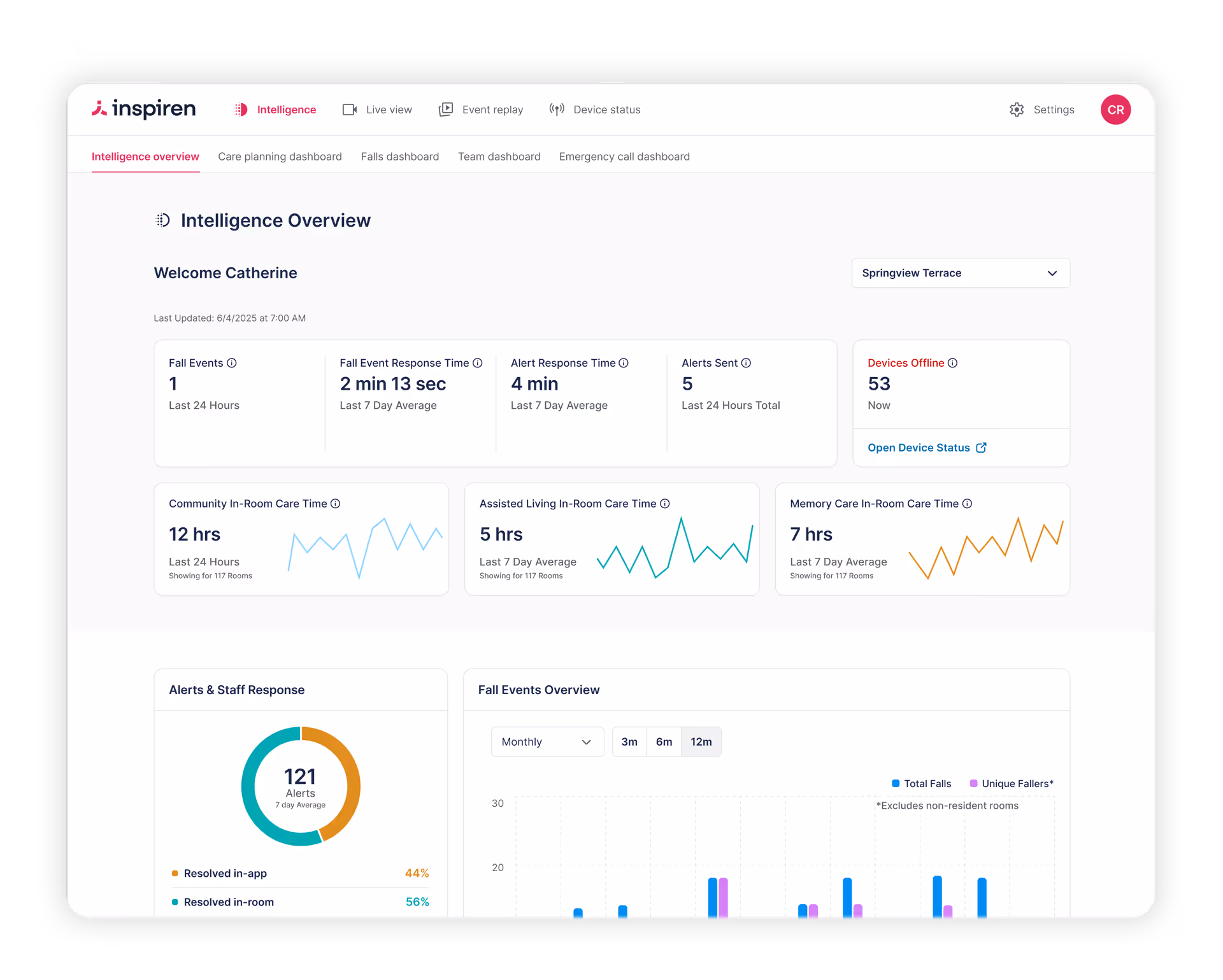
Task: Select the 6m time range
Action: tap(664, 742)
